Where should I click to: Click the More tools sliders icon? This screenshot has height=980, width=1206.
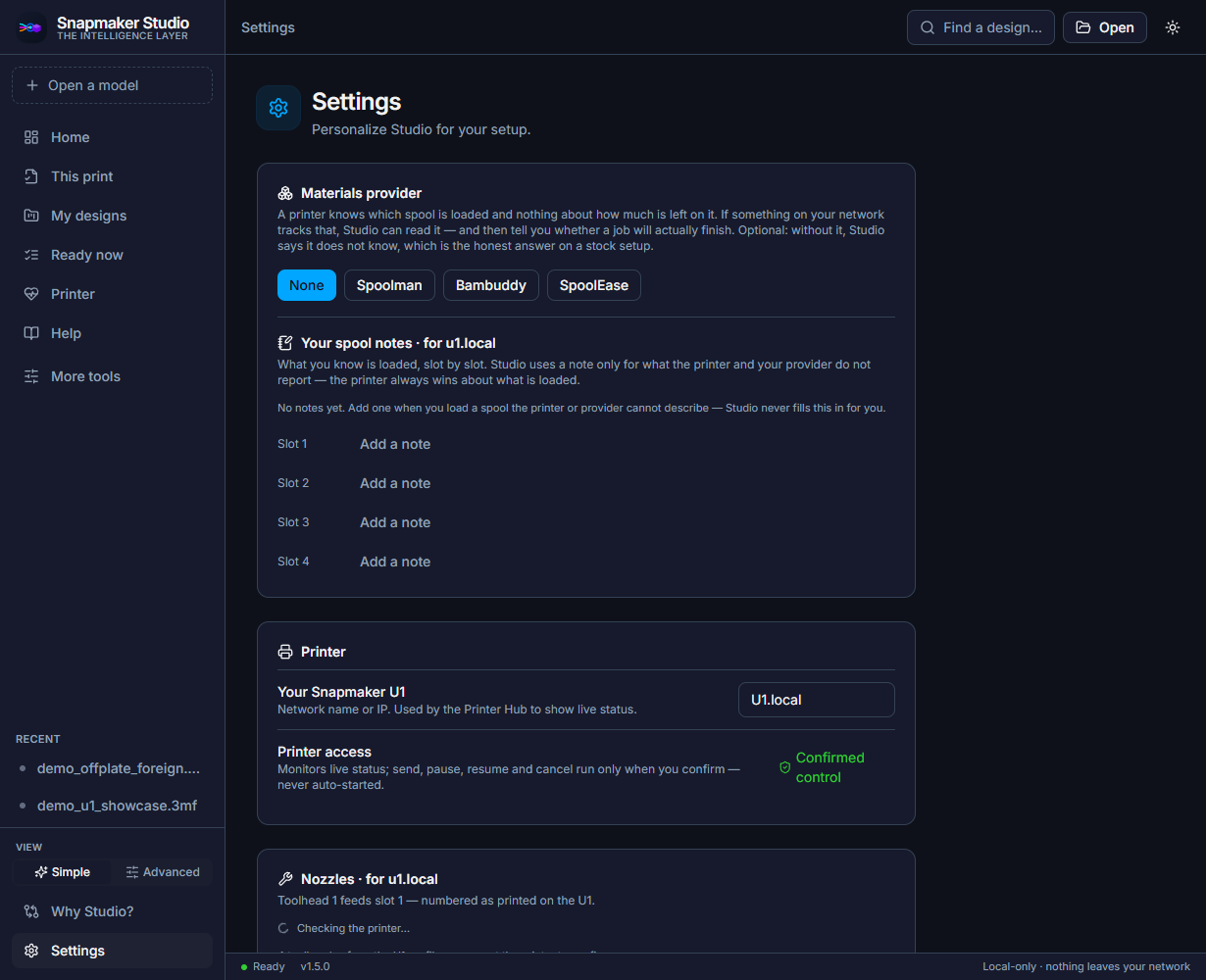click(x=31, y=376)
